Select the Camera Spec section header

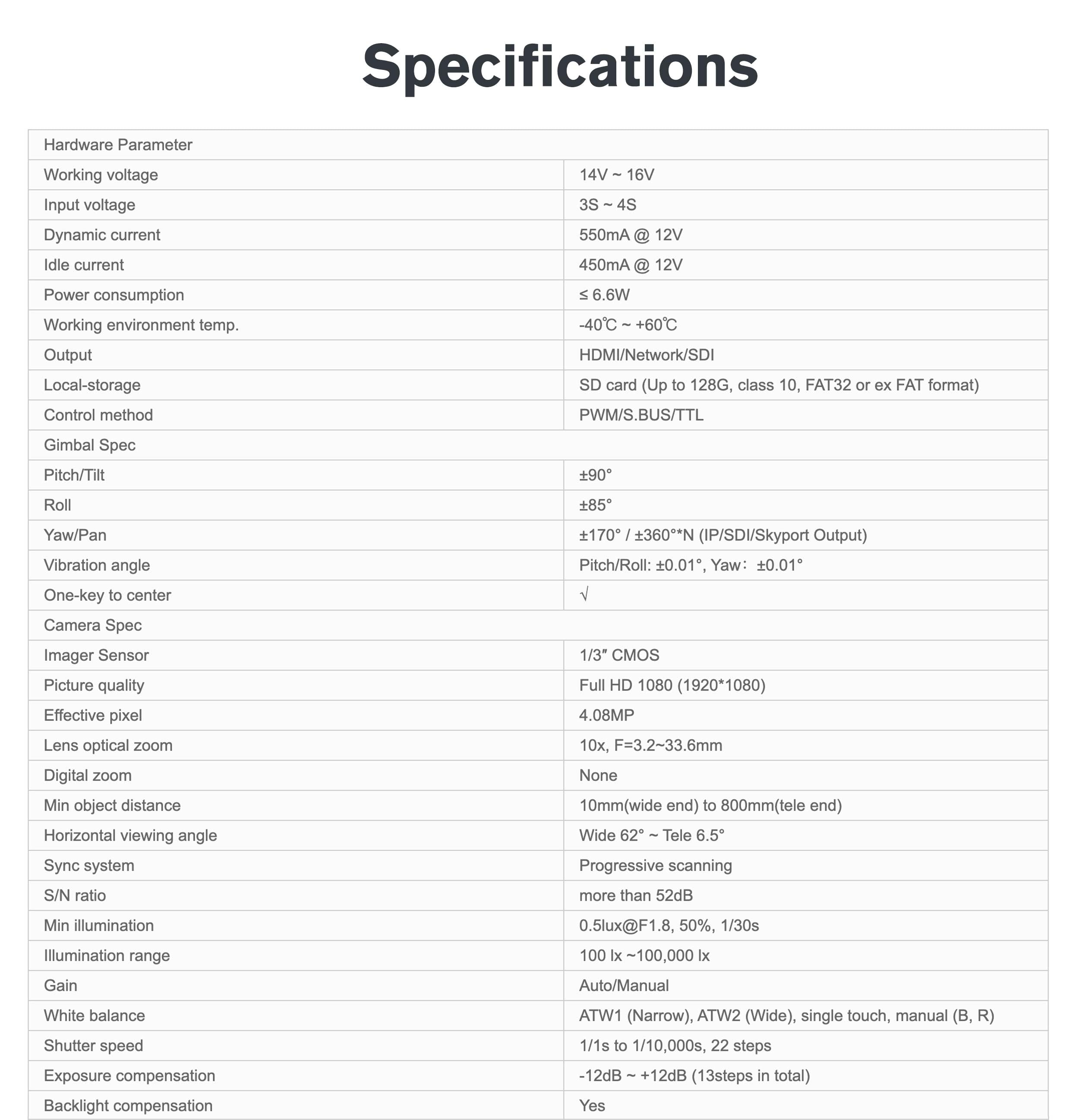(93, 625)
